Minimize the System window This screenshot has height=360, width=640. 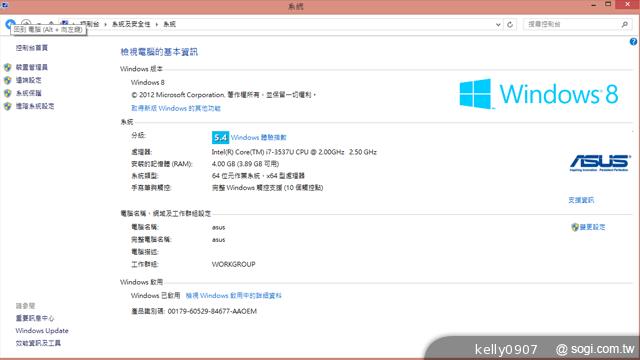click(x=594, y=5)
